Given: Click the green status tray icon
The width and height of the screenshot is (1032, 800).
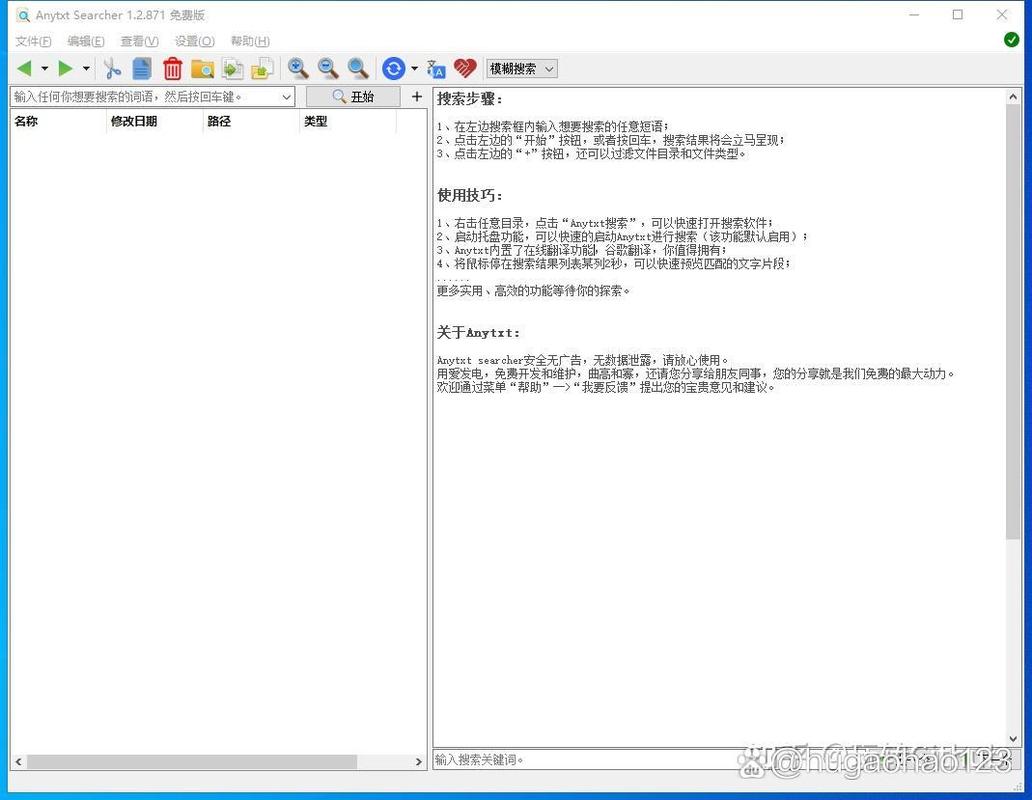Looking at the screenshot, I should click(x=1013, y=39).
